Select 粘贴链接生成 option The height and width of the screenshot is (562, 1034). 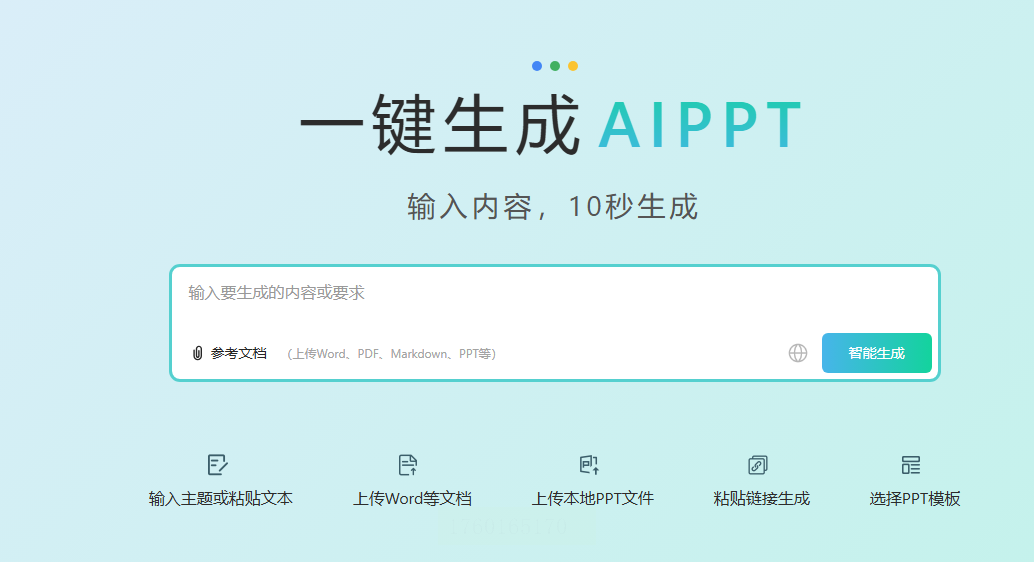[762, 499]
